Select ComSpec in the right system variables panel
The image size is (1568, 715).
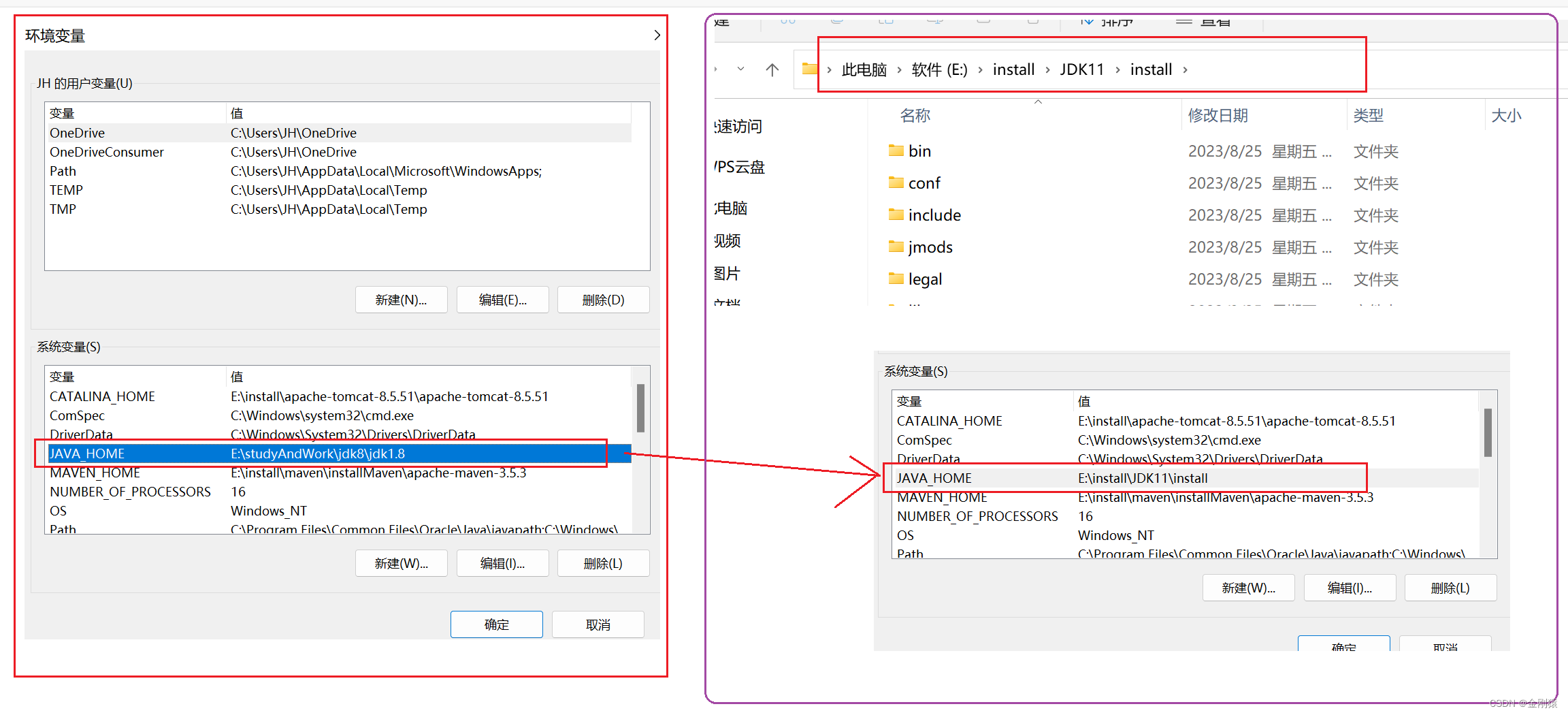click(x=1186, y=440)
